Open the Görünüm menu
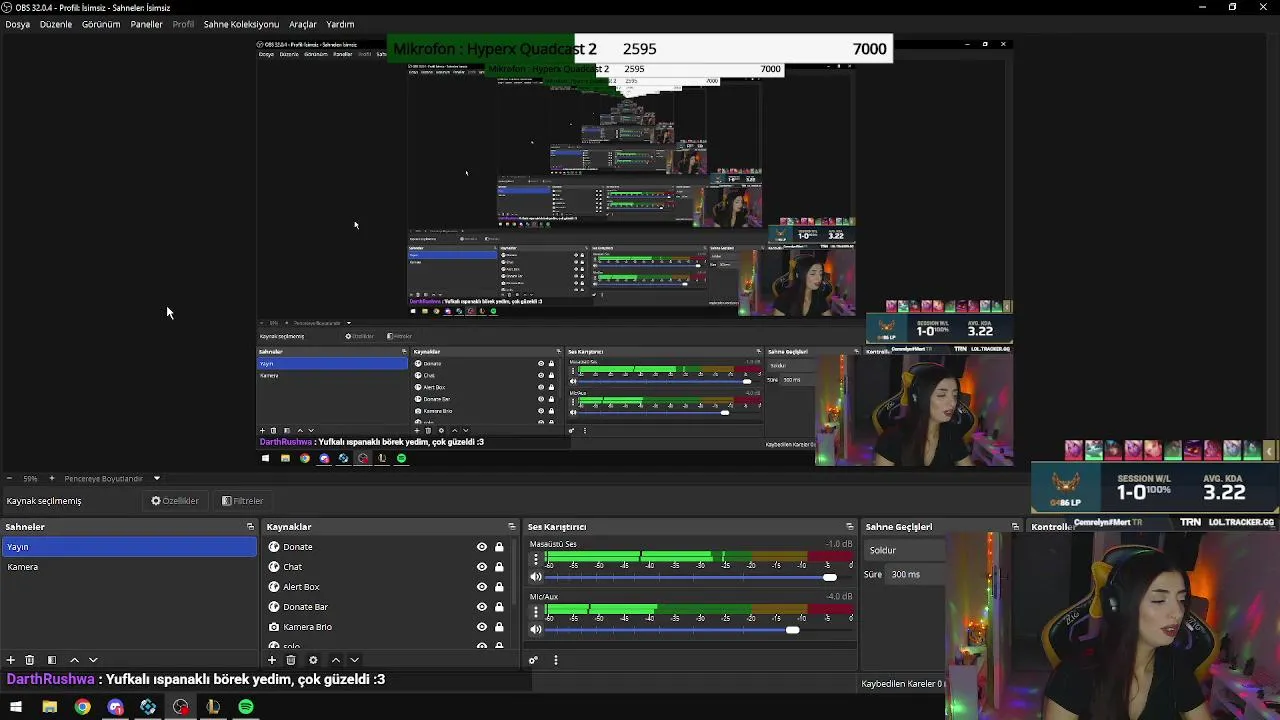The image size is (1280, 720). 101,24
